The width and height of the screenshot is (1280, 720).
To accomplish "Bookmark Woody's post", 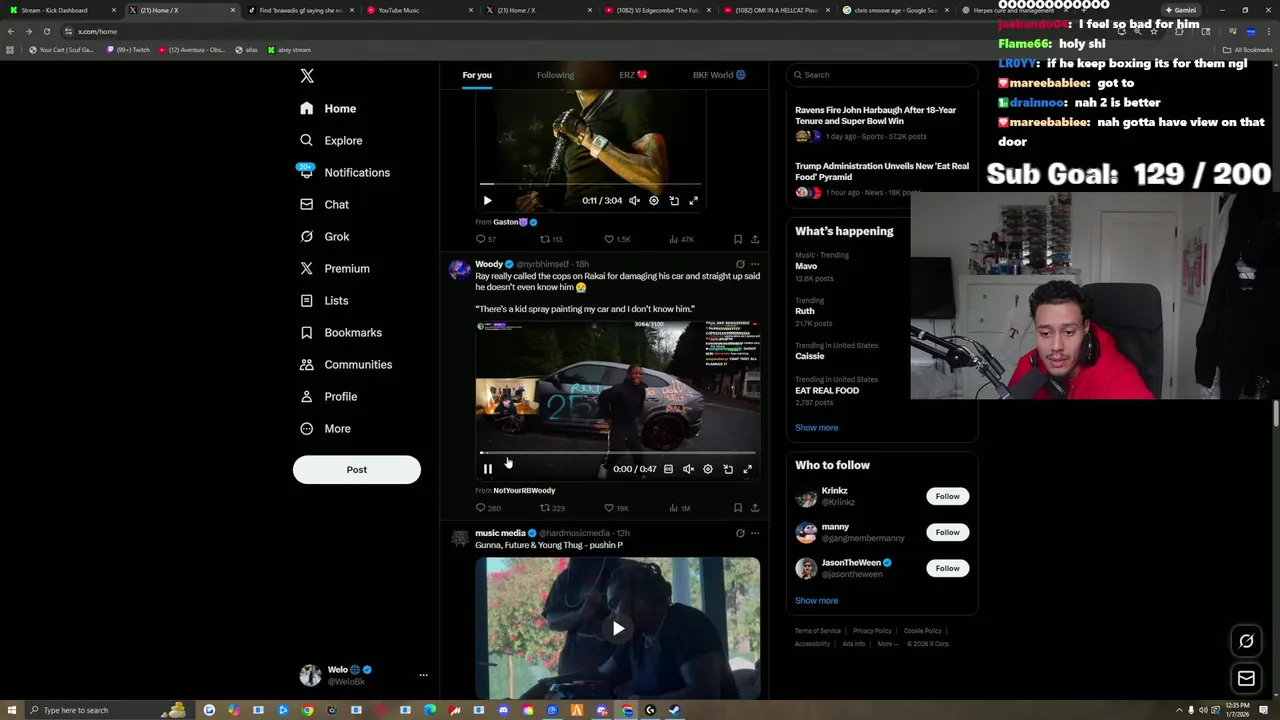I will (x=738, y=508).
